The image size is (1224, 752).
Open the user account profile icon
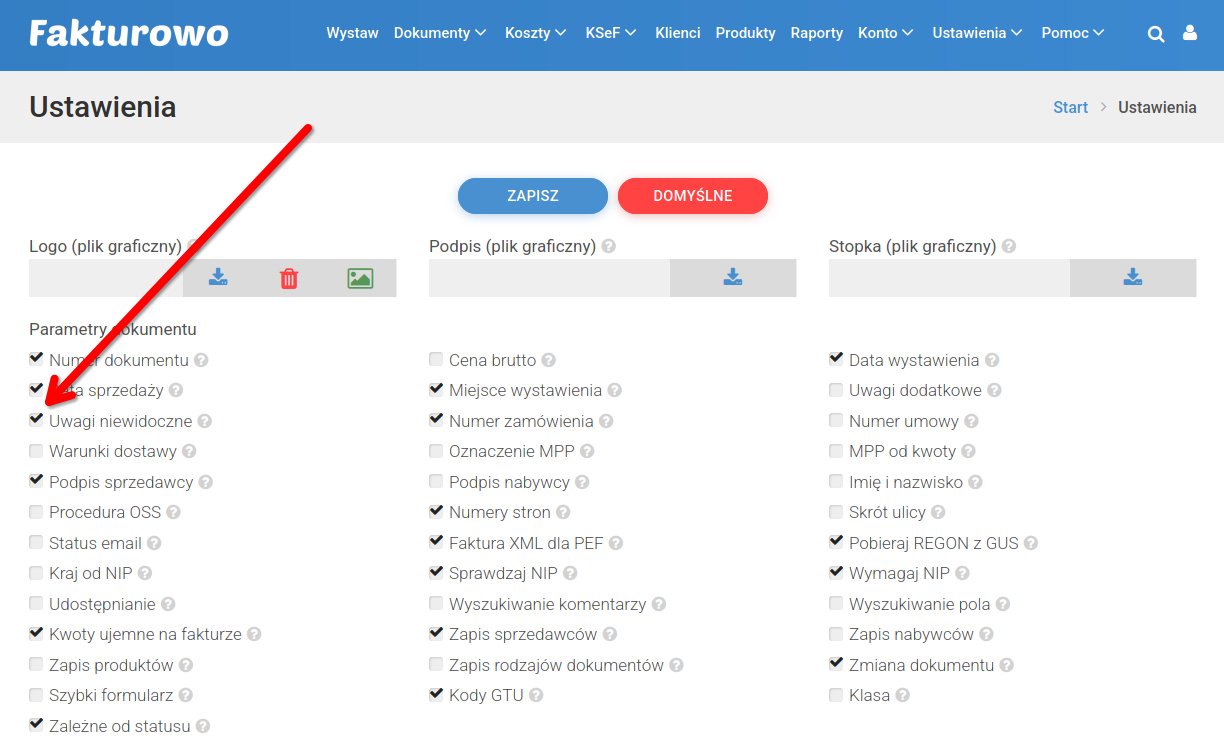tap(1189, 34)
